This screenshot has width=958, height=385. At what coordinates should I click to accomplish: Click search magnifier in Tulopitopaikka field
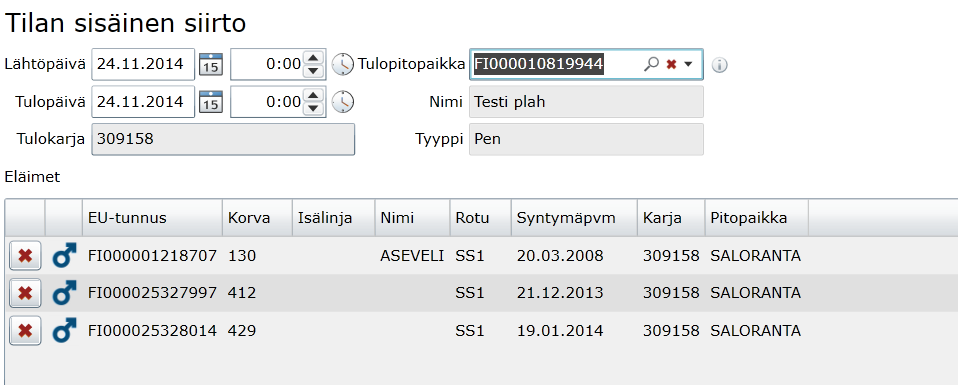click(651, 64)
